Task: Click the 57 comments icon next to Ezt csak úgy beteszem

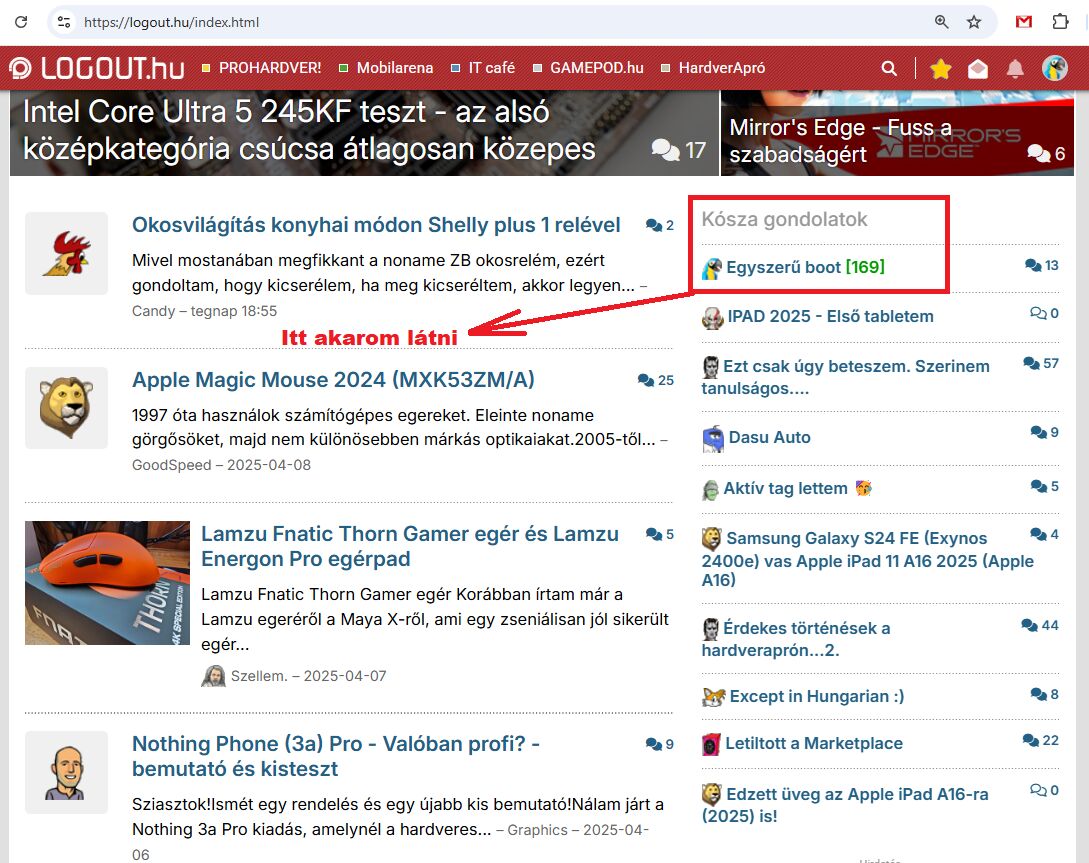Action: click(1041, 363)
